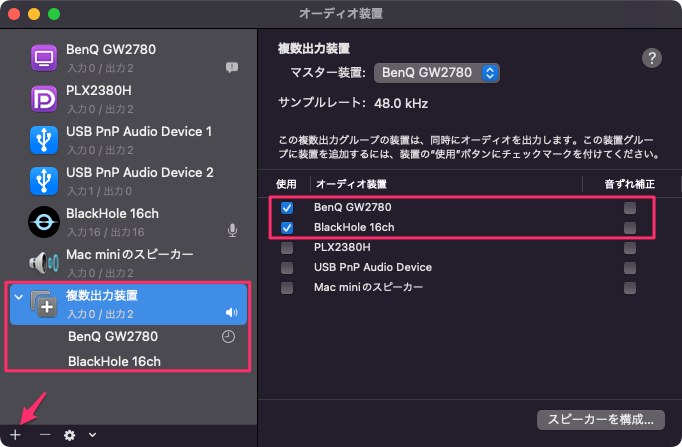The width and height of the screenshot is (682, 447).
Task: Add a new device with the plus button
Action: (x=15, y=435)
